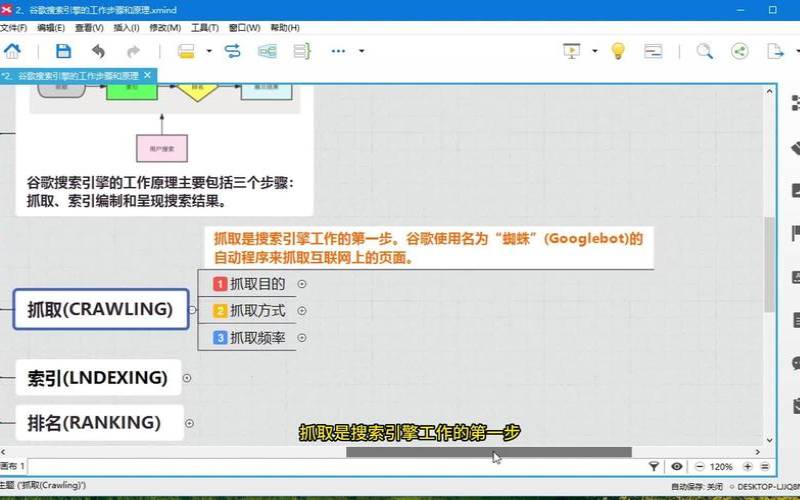Close the 谷歌搜索引擎 document tab

coord(147,76)
